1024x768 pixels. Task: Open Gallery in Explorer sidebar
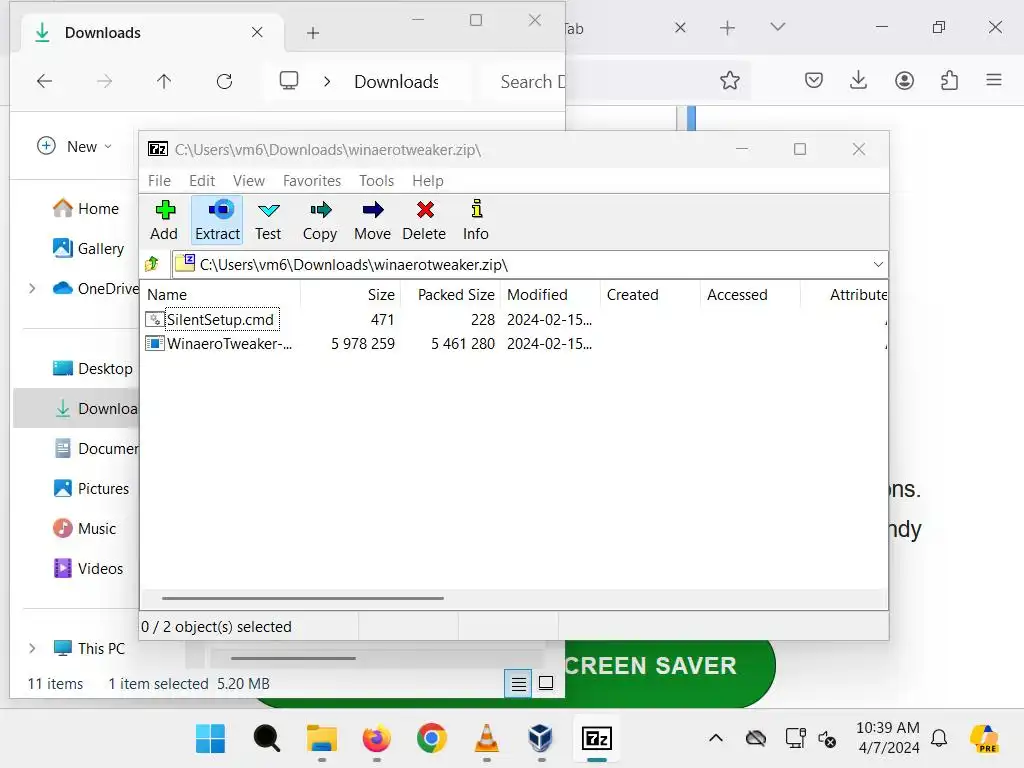(x=88, y=248)
